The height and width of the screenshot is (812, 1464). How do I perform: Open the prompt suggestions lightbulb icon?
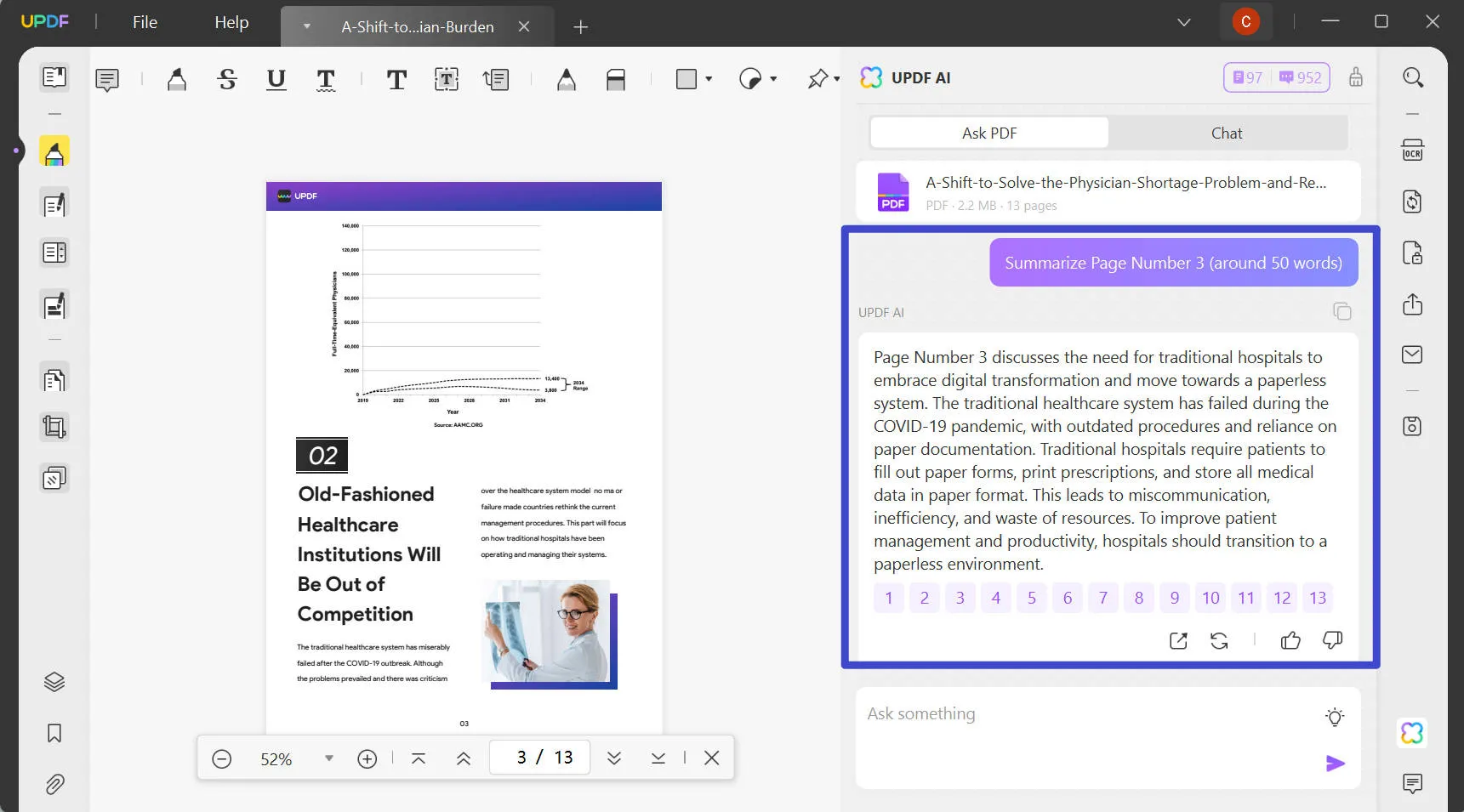1335,717
